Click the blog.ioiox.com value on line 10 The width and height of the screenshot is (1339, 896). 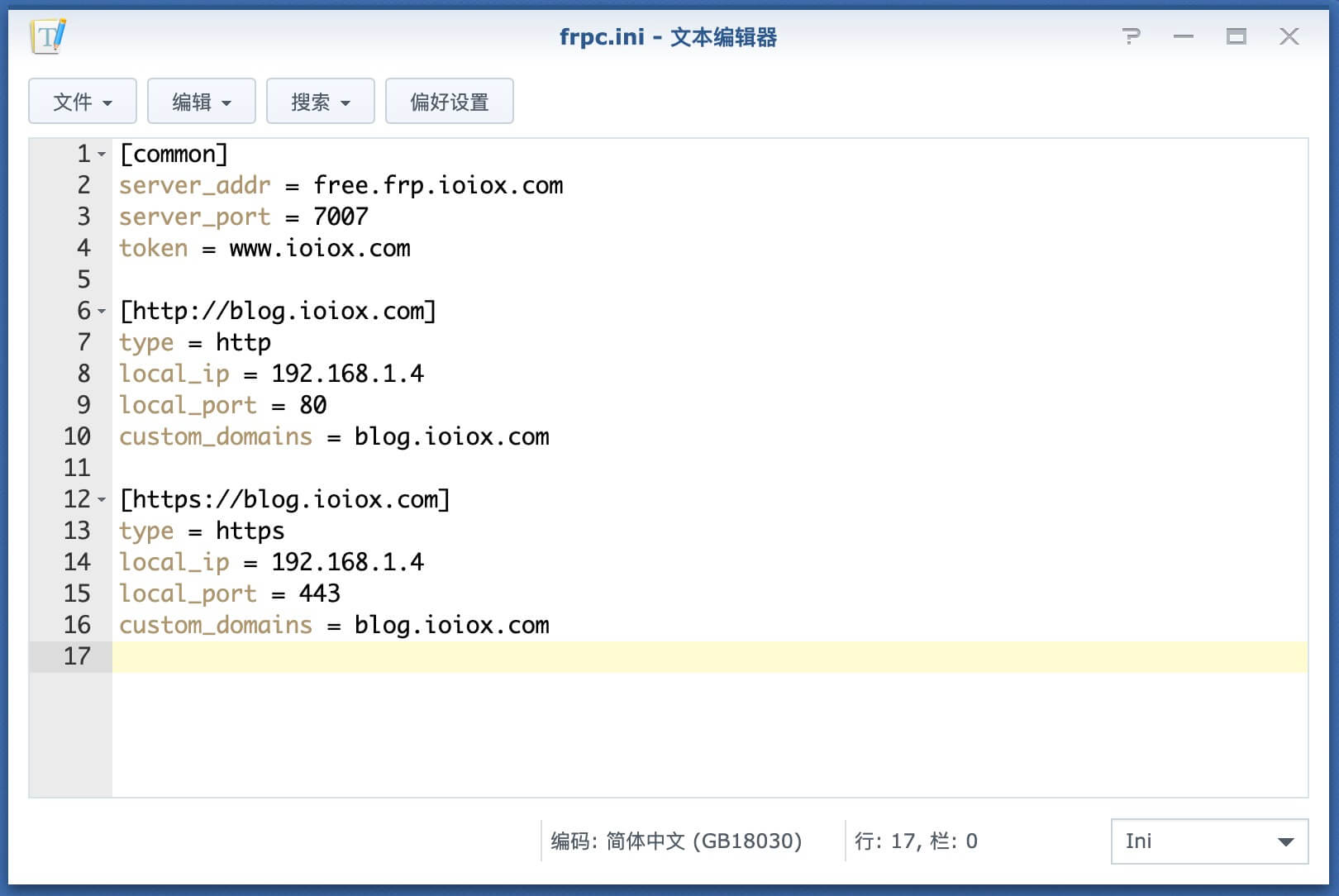coord(452,436)
